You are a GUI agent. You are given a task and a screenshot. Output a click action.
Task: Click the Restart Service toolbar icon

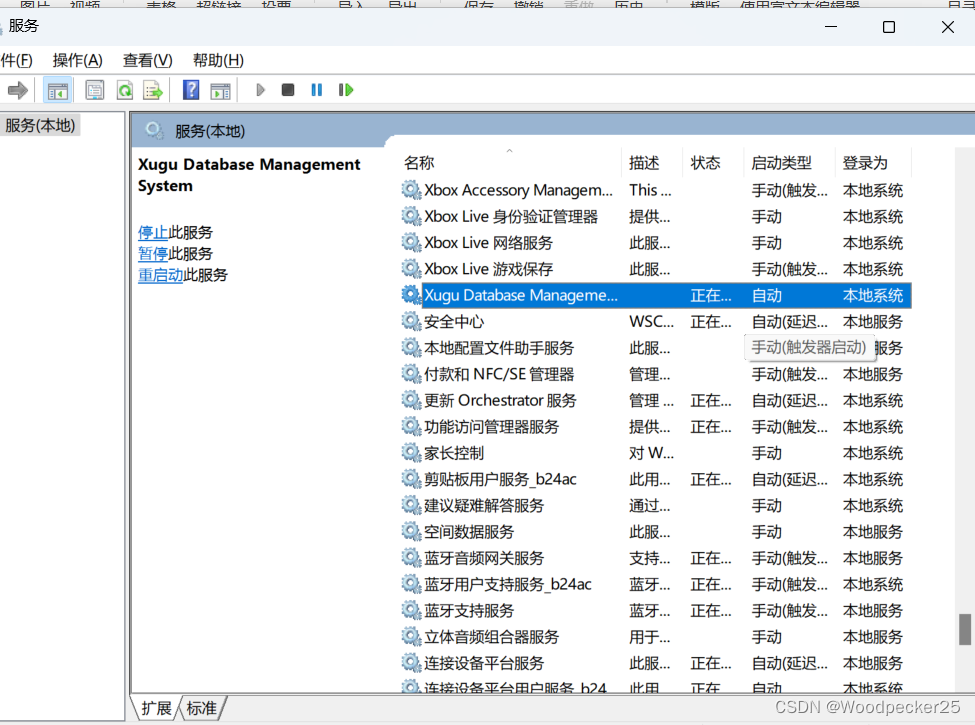346,90
